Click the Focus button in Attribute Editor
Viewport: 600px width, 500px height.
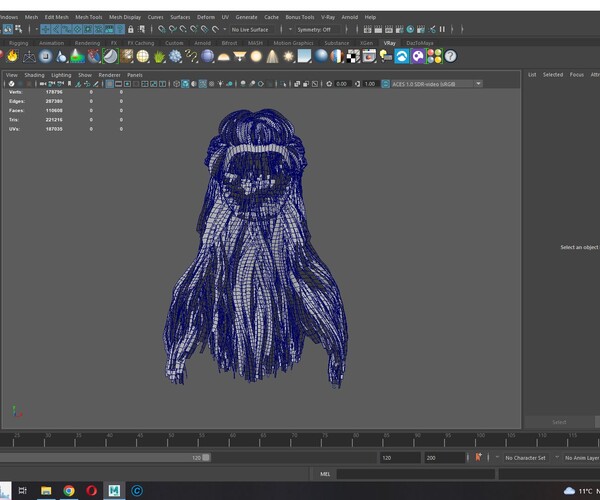tap(577, 75)
